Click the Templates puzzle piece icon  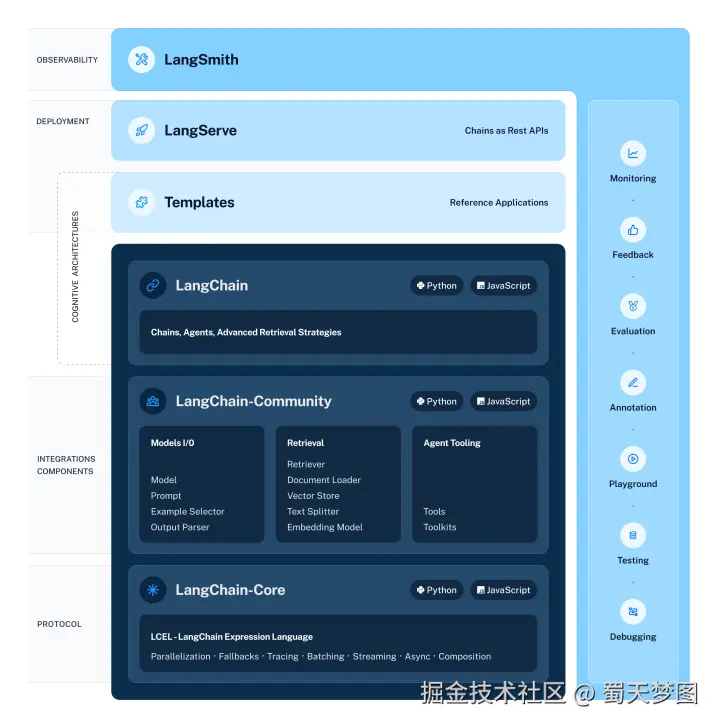point(142,202)
